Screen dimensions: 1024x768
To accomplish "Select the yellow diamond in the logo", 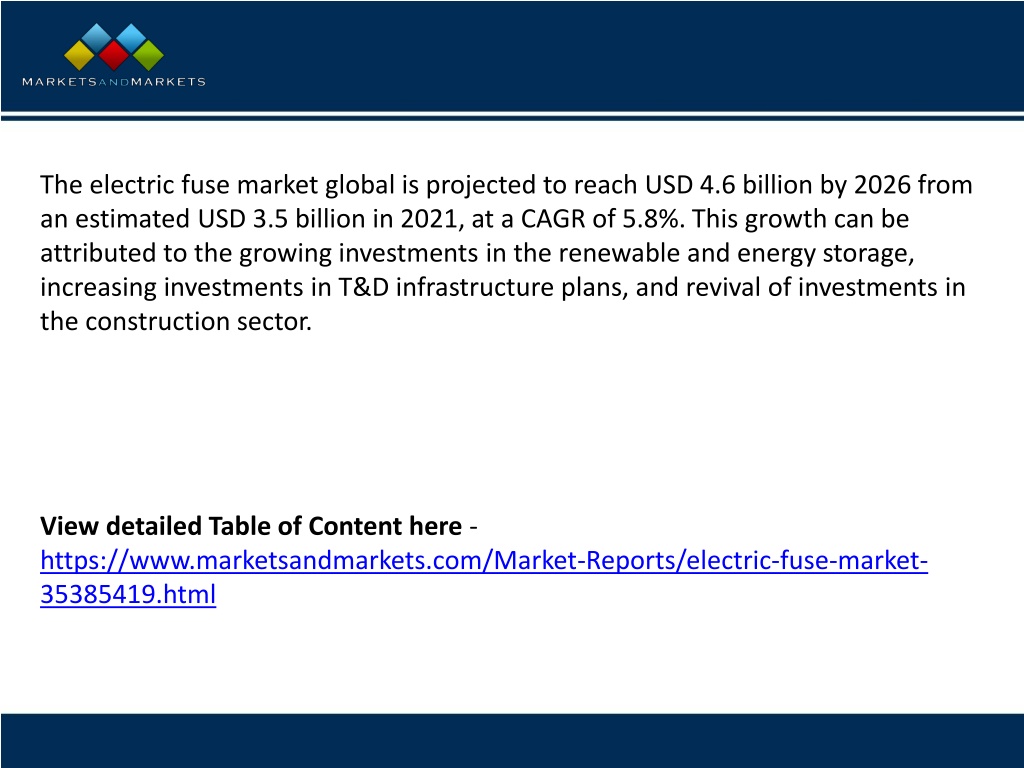I will click(80, 56).
